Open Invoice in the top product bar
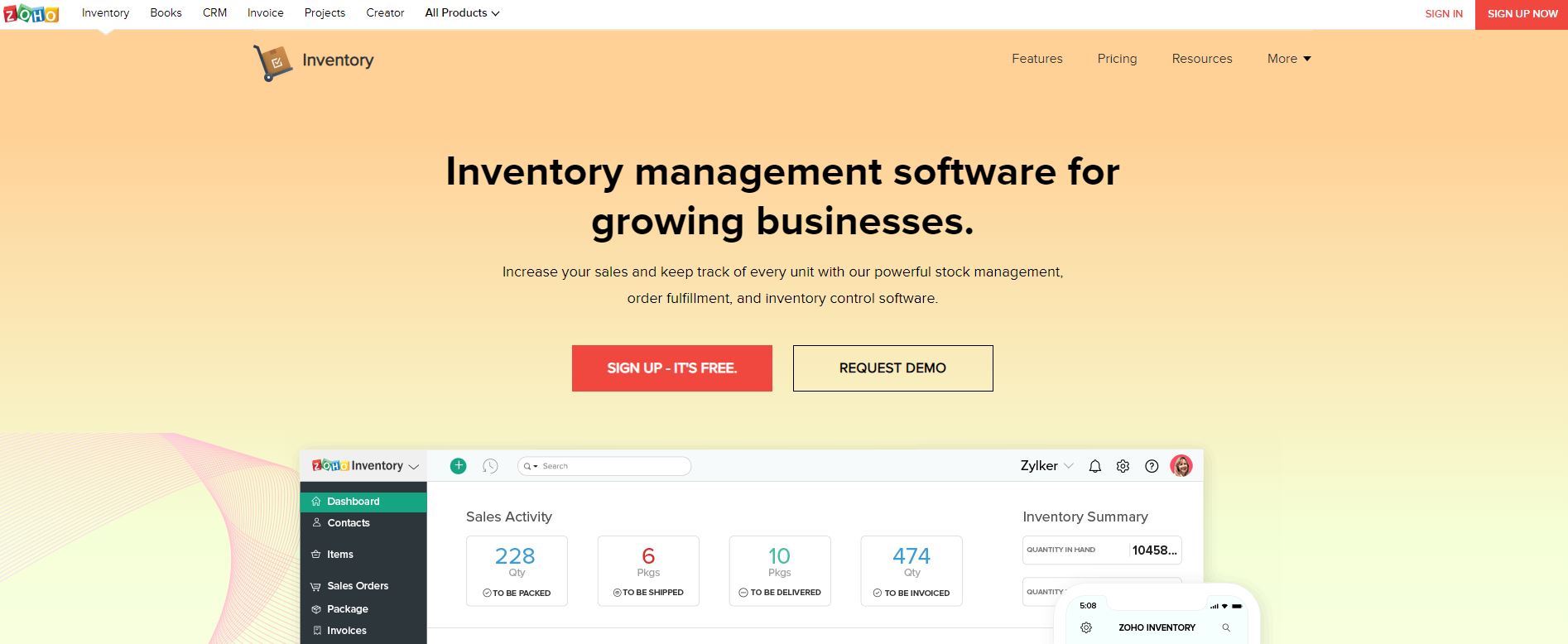 coord(265,13)
